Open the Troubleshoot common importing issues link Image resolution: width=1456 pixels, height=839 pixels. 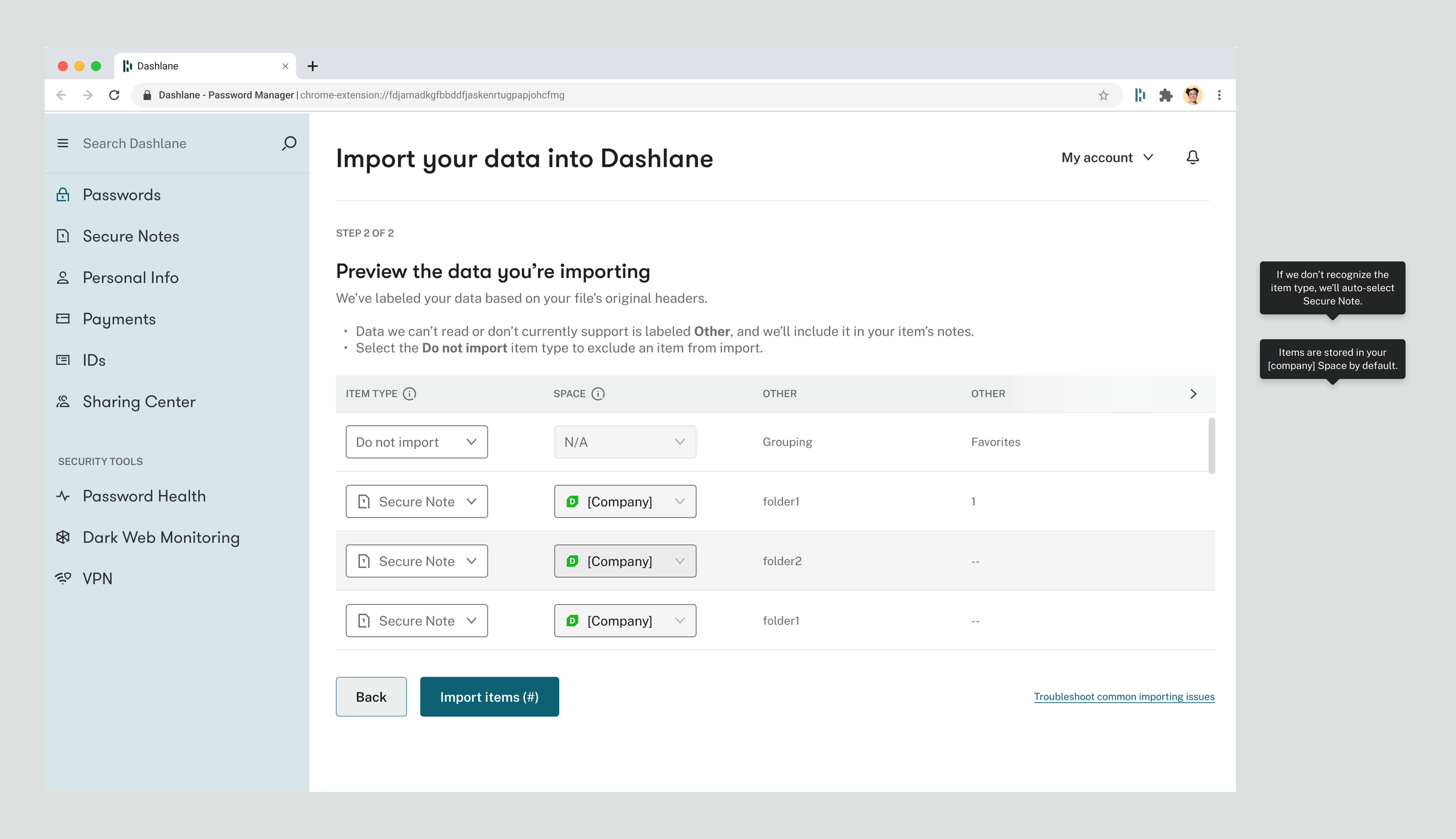point(1123,697)
